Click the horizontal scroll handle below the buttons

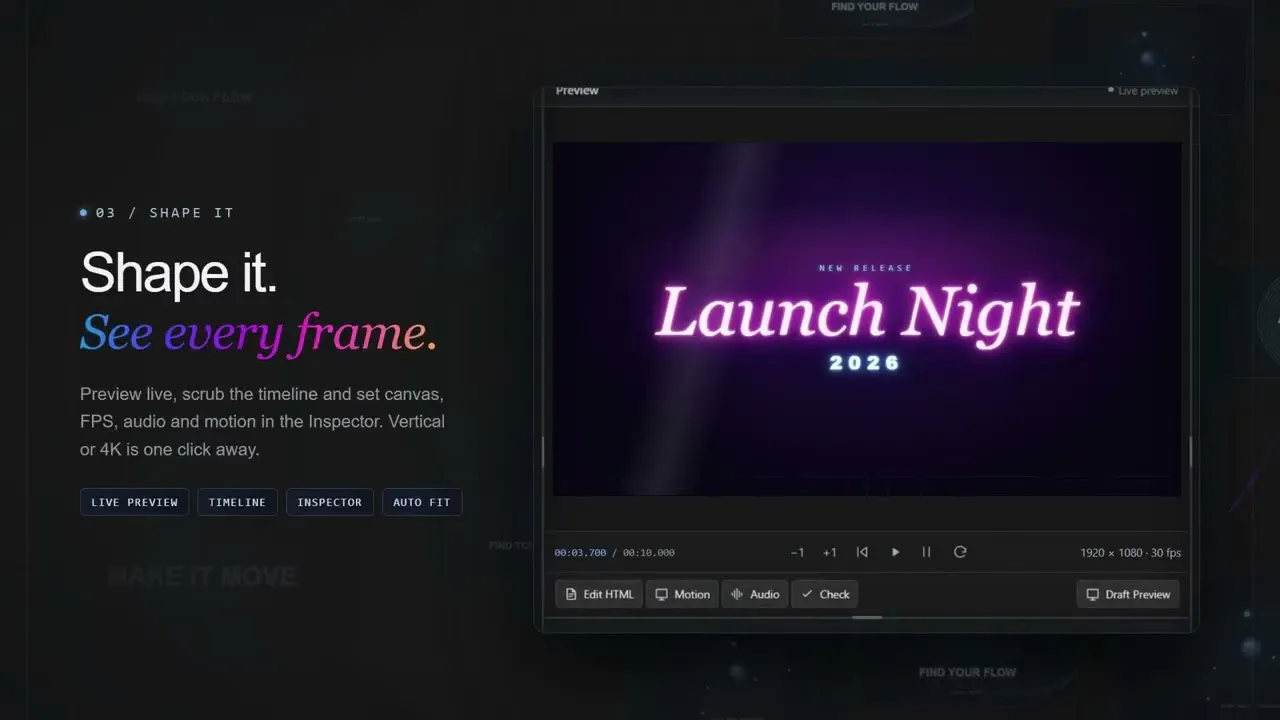coord(867,617)
